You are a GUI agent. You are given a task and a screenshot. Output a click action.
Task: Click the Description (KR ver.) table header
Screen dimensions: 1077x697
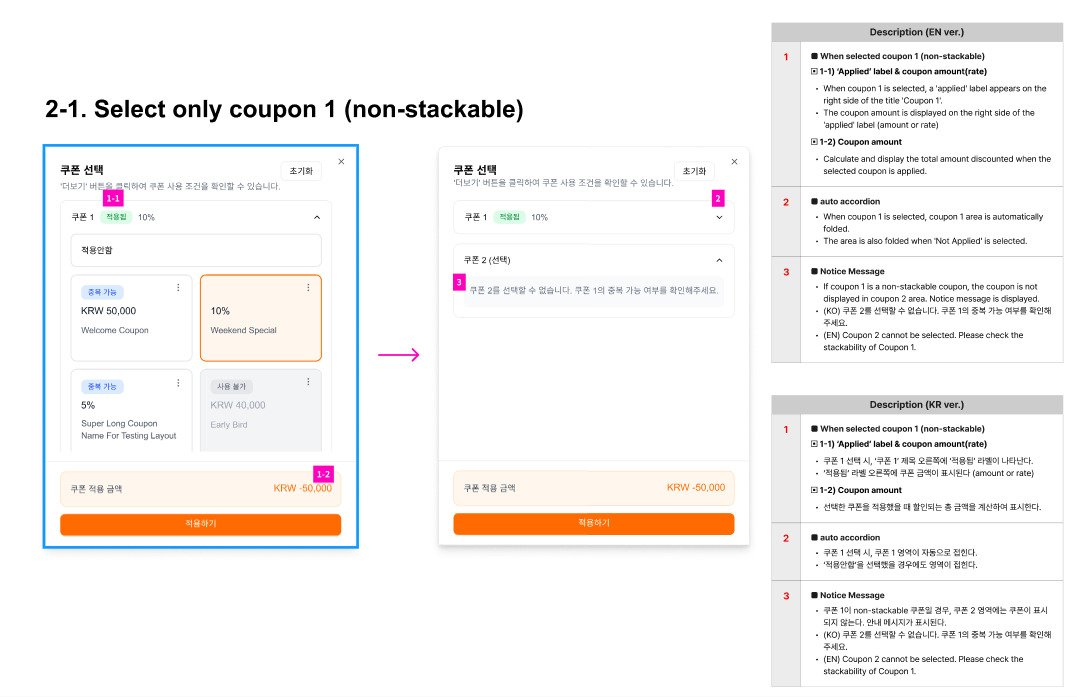click(916, 405)
